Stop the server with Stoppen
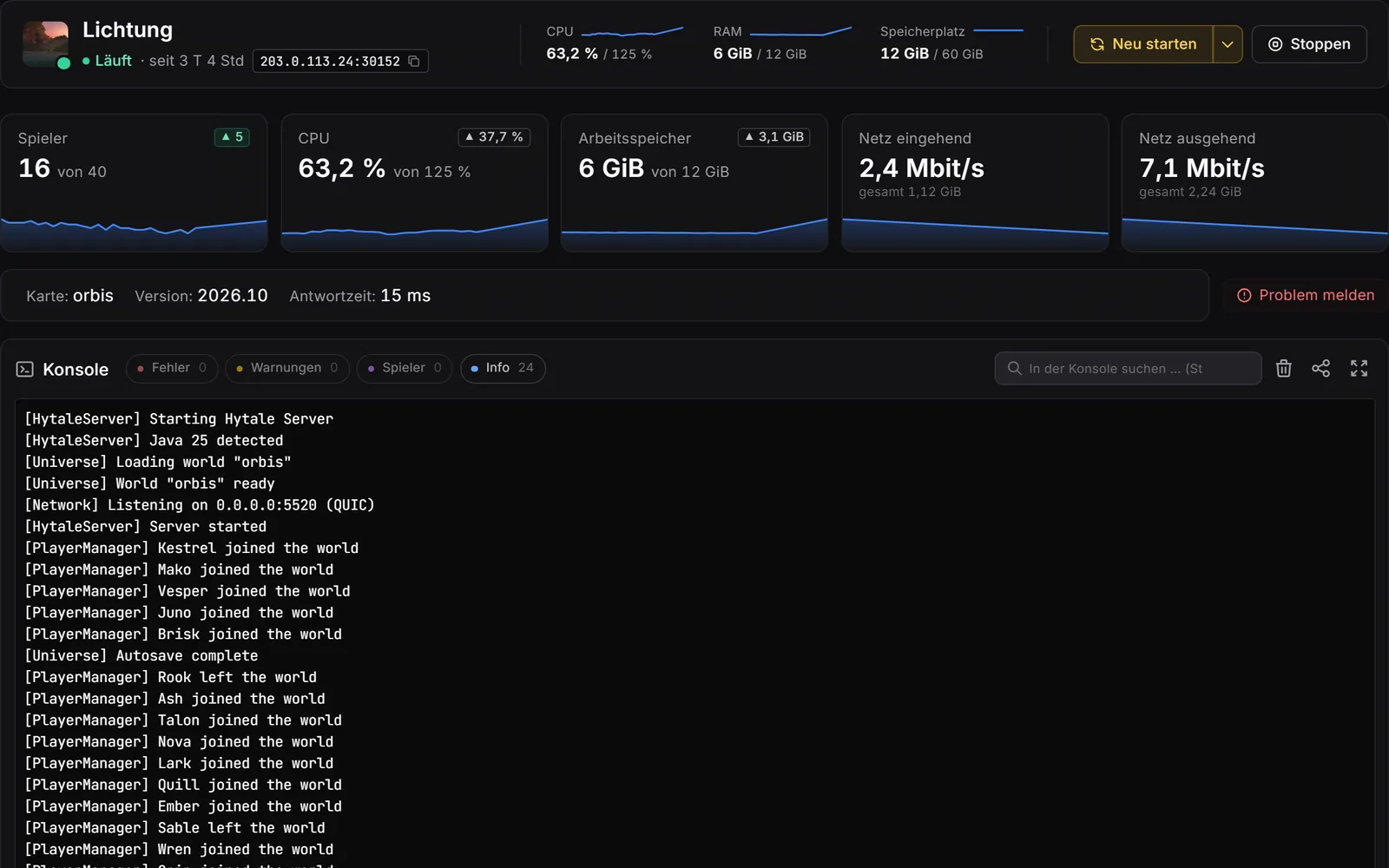The height and width of the screenshot is (868, 1389). coord(1309,44)
